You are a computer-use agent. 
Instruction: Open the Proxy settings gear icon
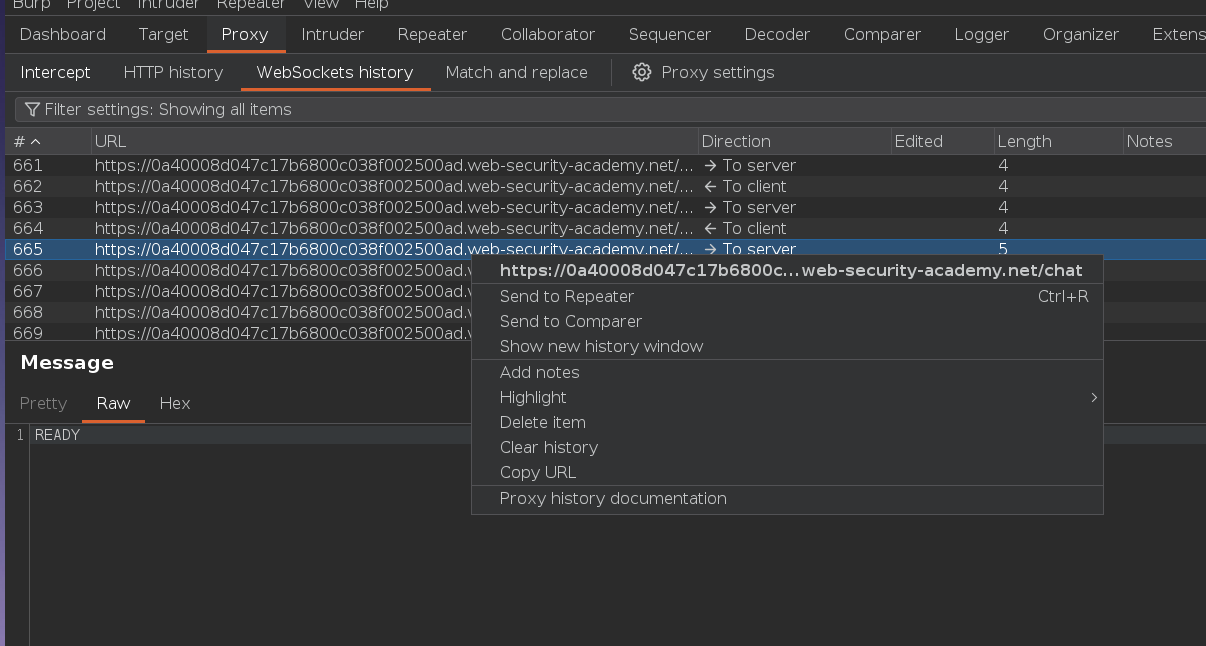(642, 72)
